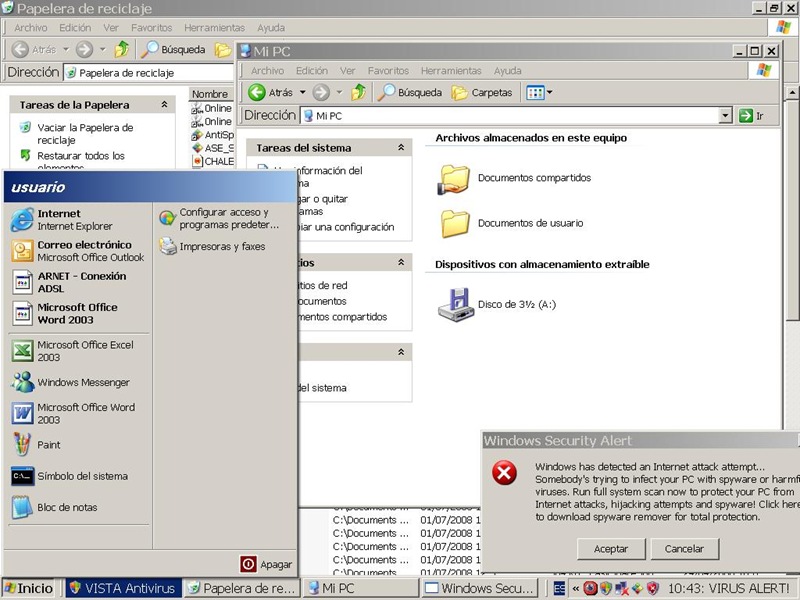Open the Documentos compartidos folder
800x600 pixels.
[514, 179]
